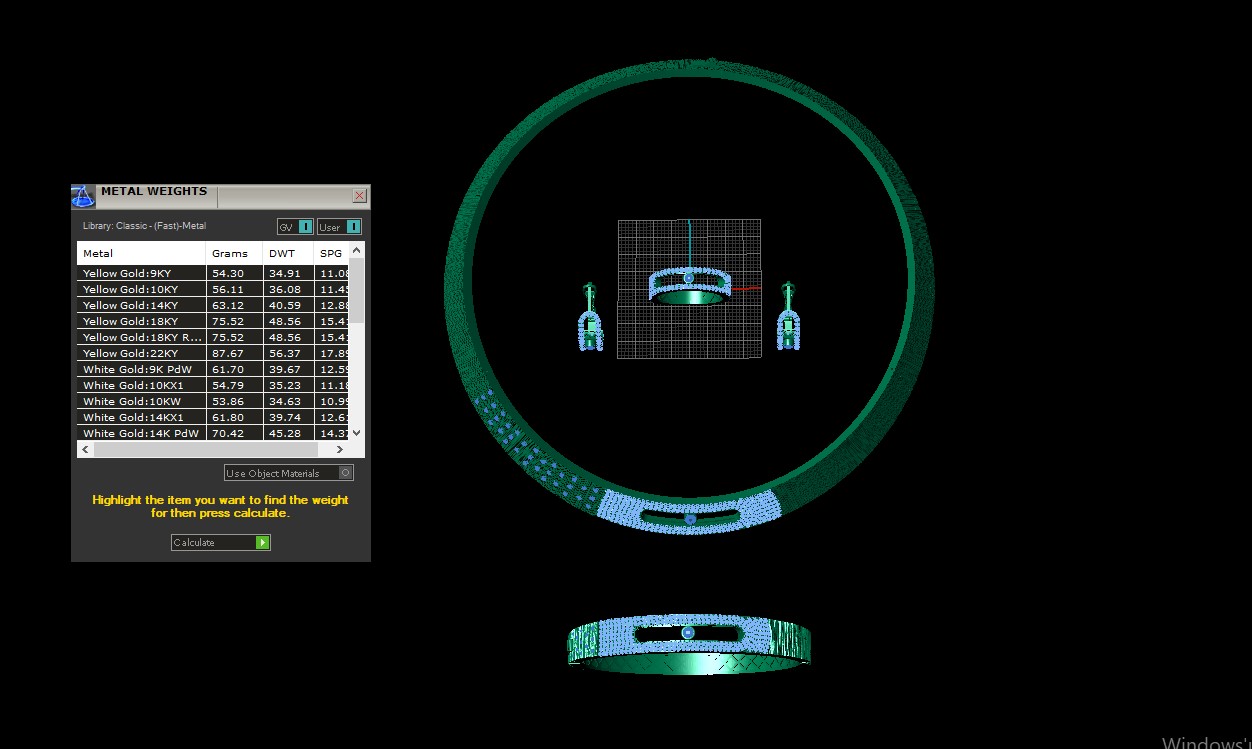Click the DWT column header

tap(288, 253)
